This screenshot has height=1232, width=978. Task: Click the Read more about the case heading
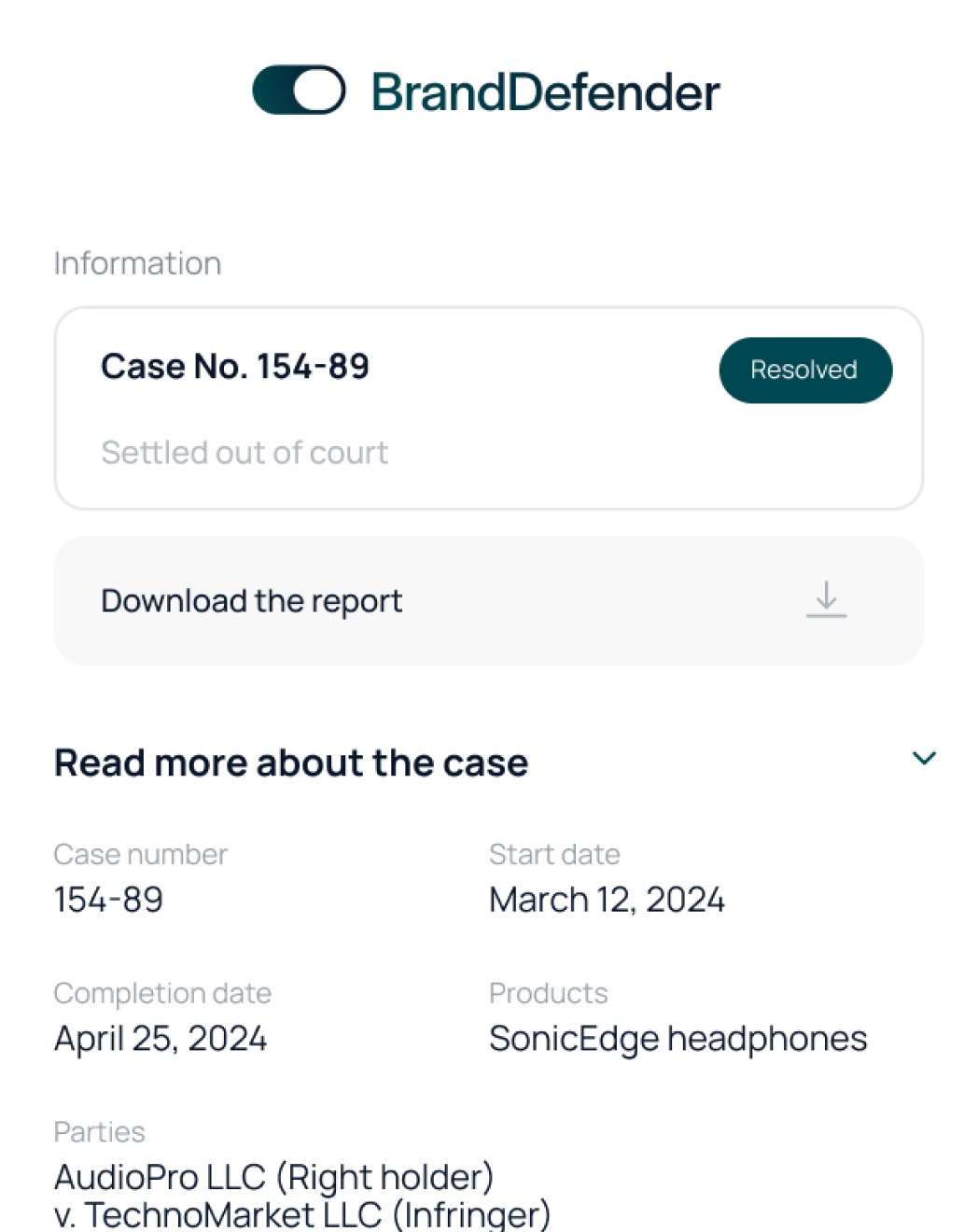[x=291, y=763]
